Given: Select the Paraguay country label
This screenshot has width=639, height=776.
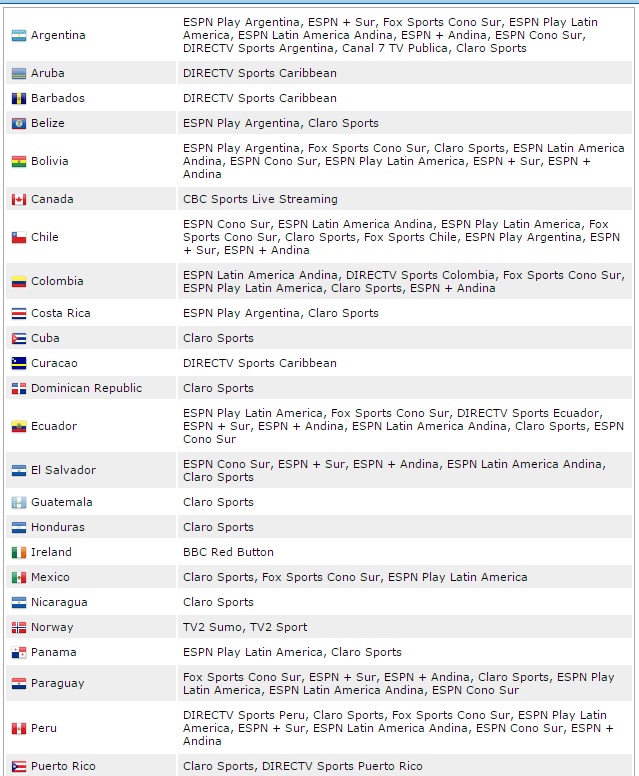Looking at the screenshot, I should pos(57,683).
